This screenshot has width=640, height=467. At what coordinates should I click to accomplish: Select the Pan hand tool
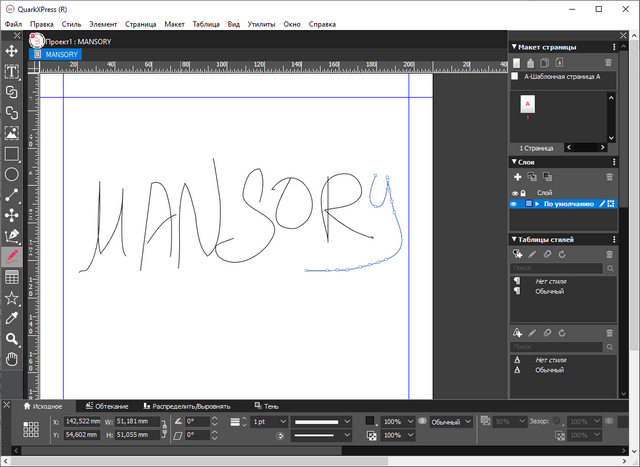point(12,359)
